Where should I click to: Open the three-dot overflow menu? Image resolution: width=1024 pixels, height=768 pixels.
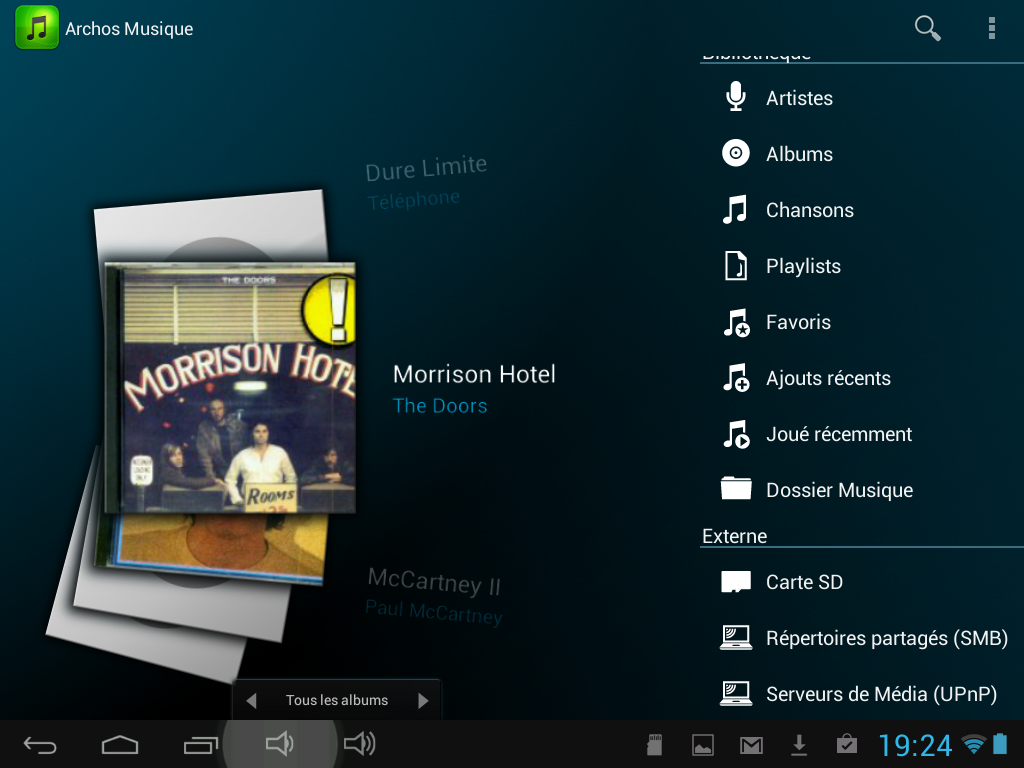tap(991, 28)
